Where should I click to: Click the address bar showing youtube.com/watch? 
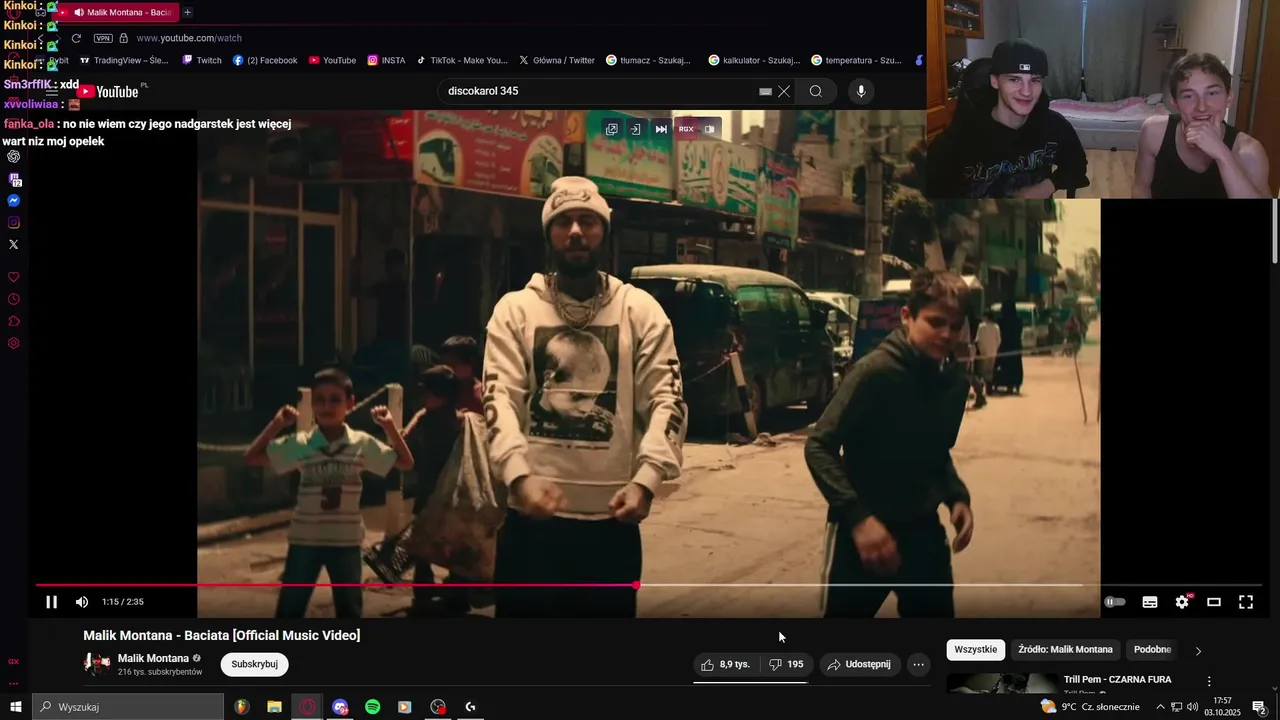[x=189, y=38]
